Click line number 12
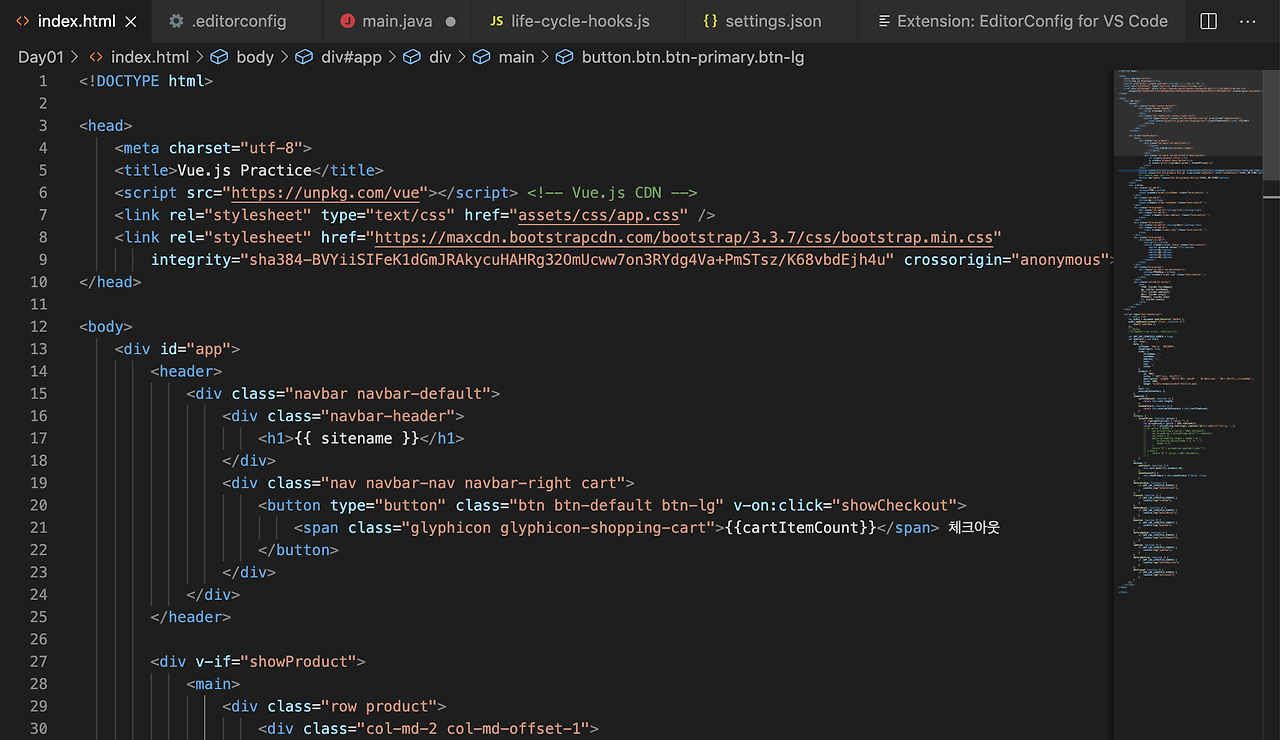 39,327
